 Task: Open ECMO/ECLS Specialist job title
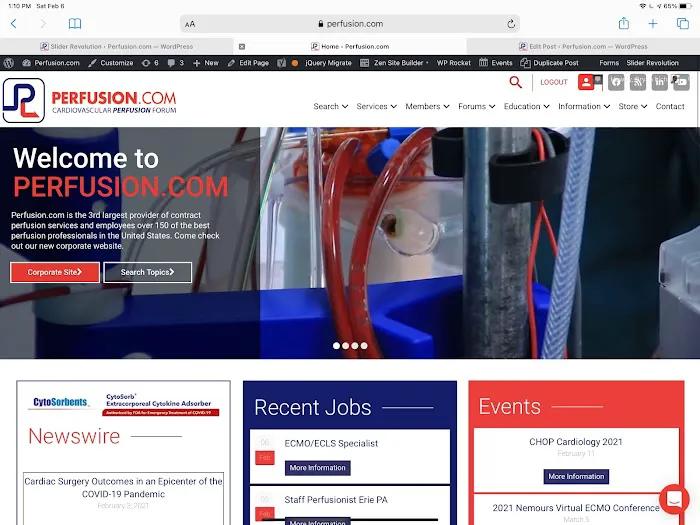coord(331,443)
